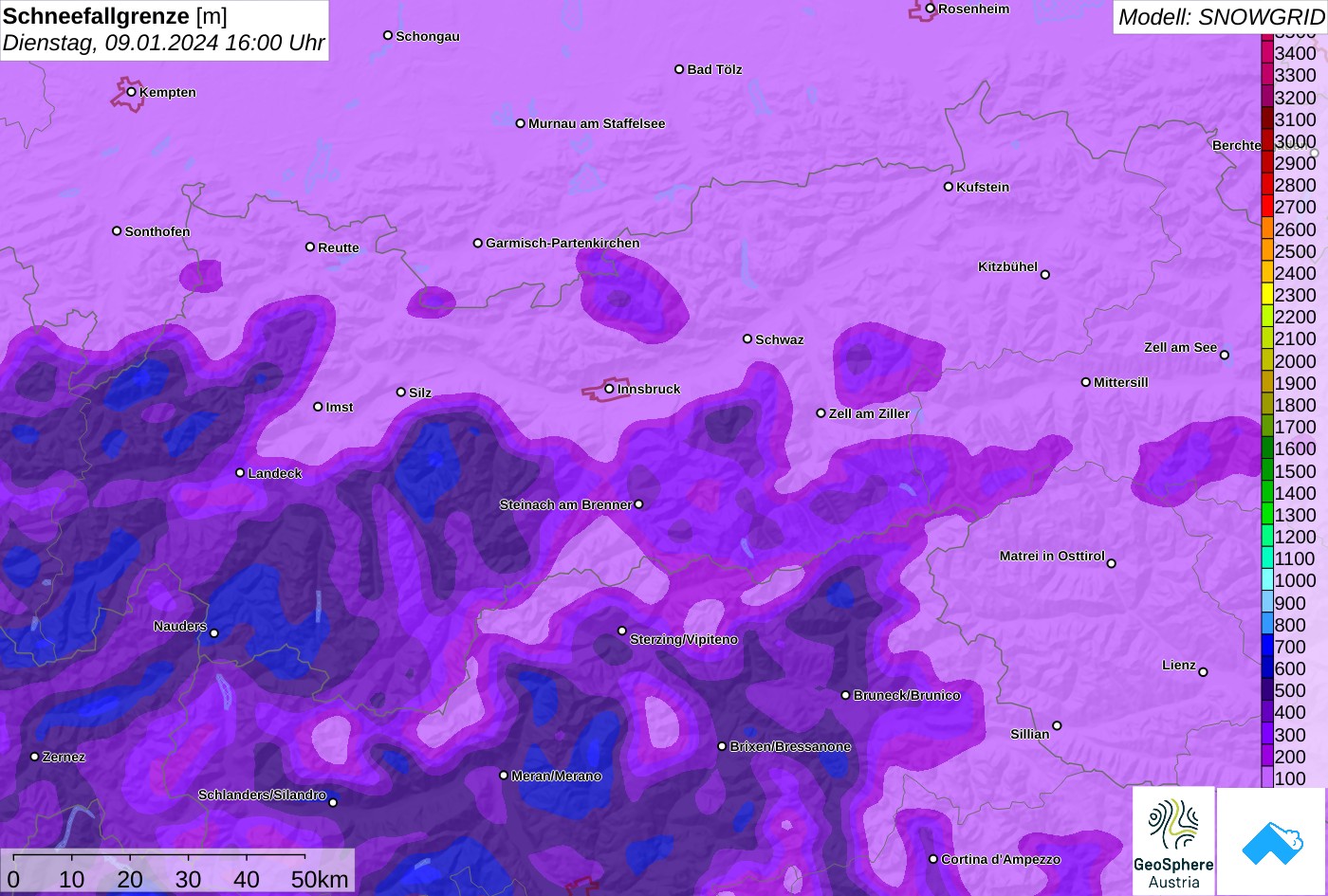
Task: Click the Meran/Merano marker
Action: click(x=503, y=776)
